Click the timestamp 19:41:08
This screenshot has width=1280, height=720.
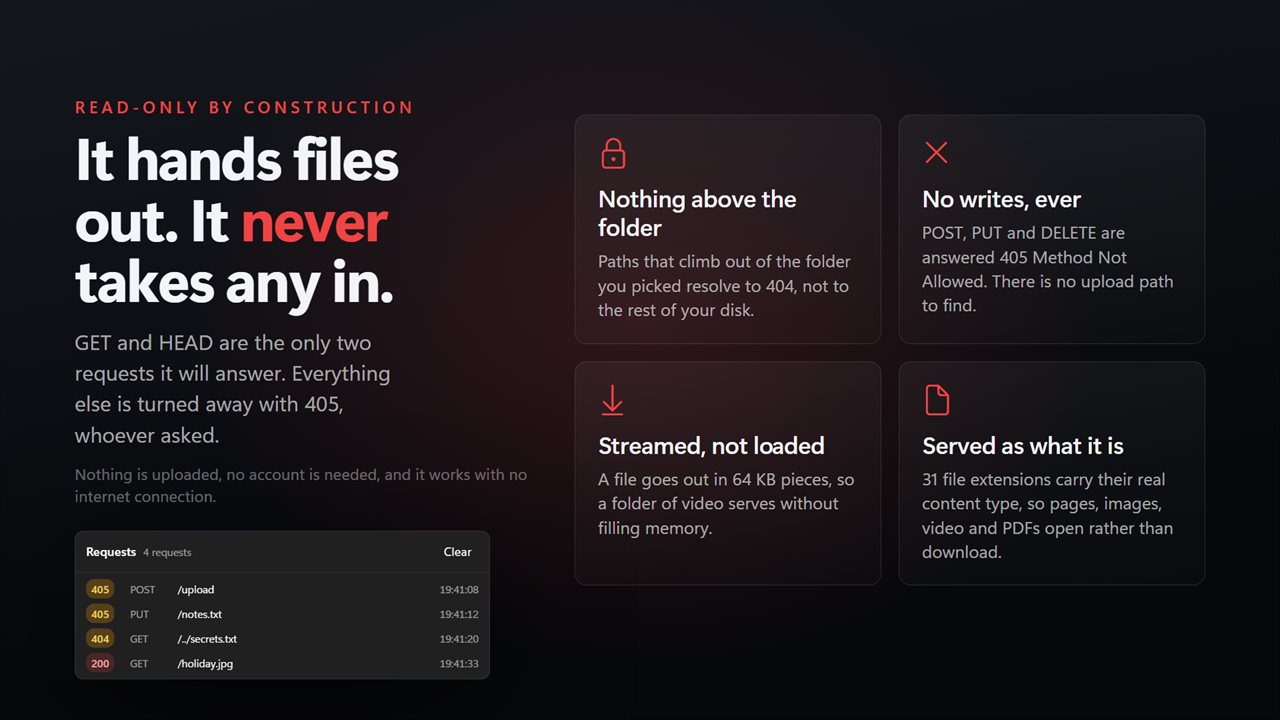(x=459, y=590)
